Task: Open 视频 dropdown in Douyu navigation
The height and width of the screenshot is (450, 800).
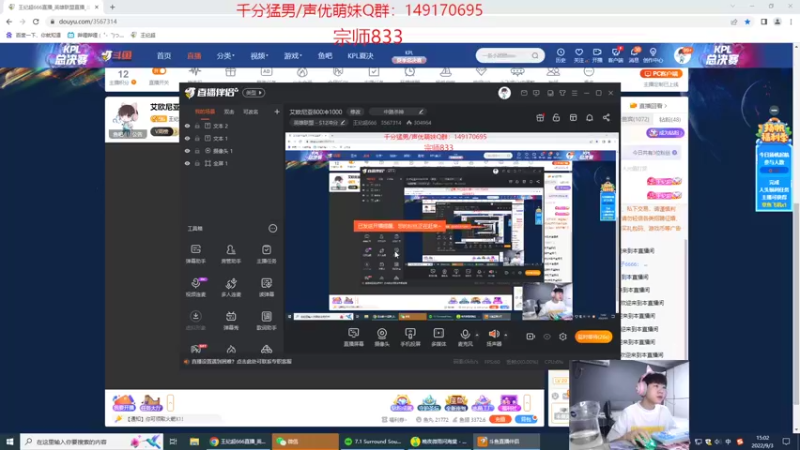Action: 259,56
